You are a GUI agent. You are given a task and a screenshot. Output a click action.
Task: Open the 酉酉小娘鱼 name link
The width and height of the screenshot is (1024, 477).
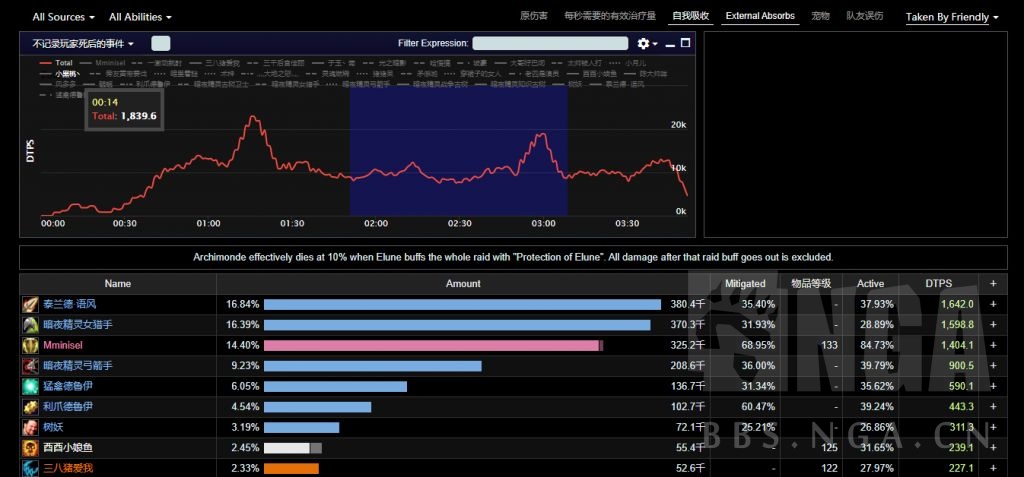click(68, 448)
